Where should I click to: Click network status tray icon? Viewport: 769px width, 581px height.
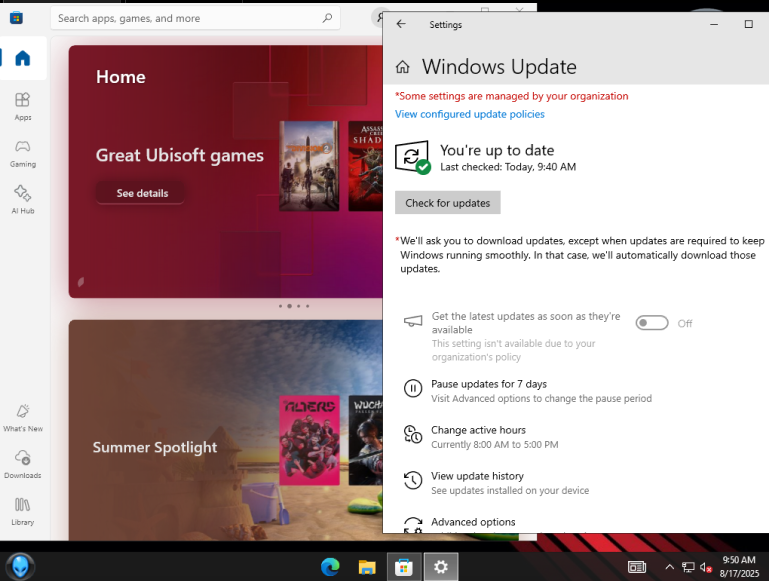point(688,567)
